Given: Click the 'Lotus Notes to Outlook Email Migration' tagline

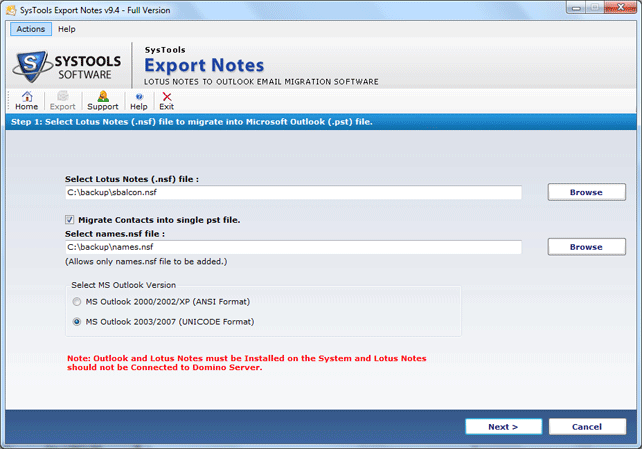Looking at the screenshot, I should click(261, 82).
